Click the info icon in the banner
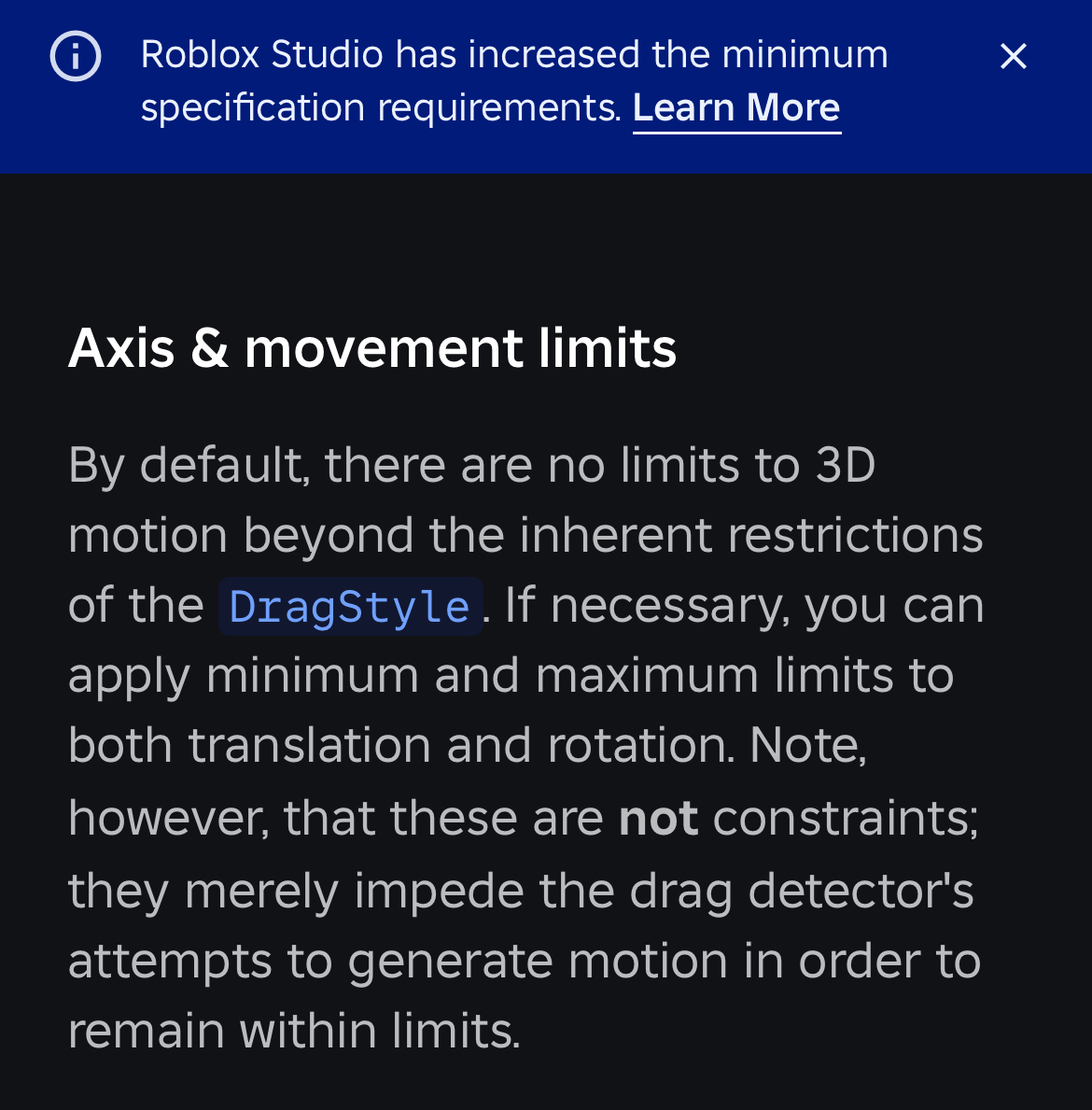1092x1110 pixels. 76,56
